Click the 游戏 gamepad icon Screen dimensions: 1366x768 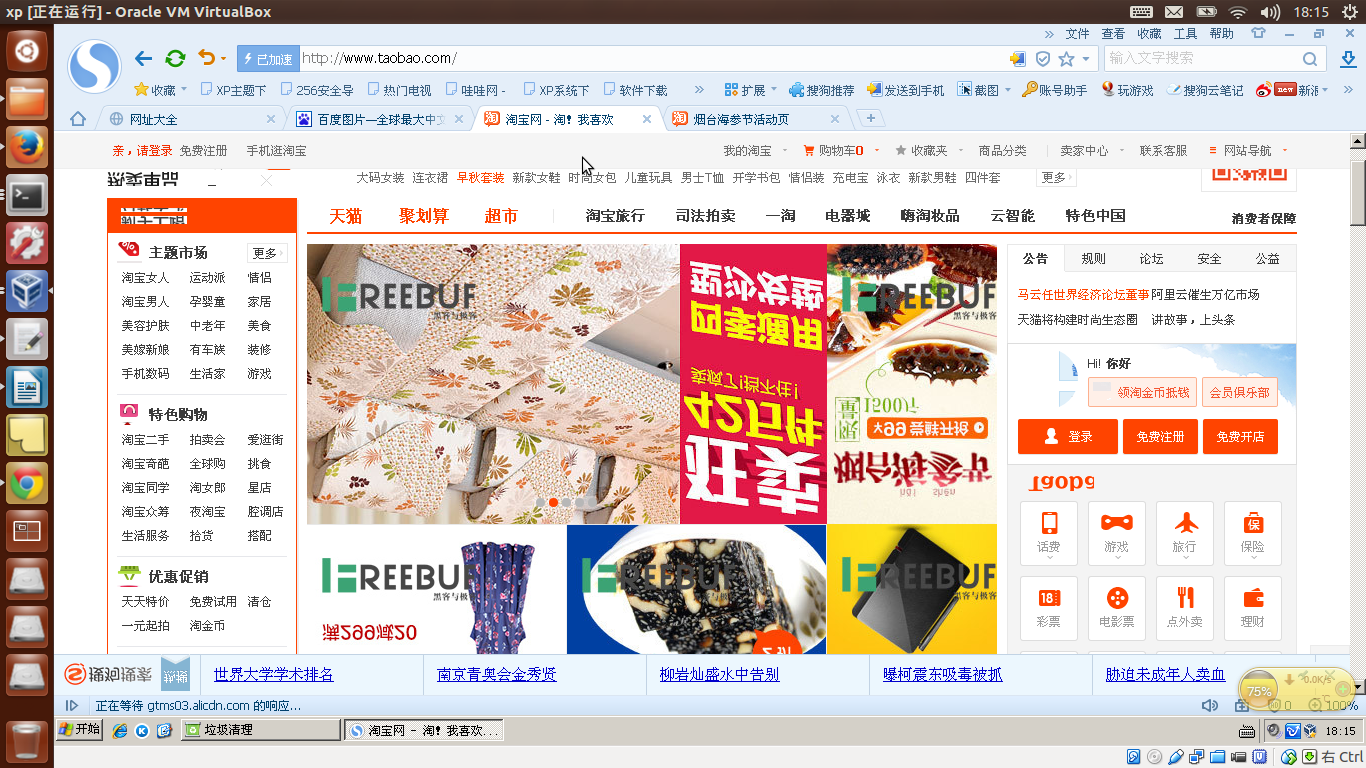pos(1117,533)
